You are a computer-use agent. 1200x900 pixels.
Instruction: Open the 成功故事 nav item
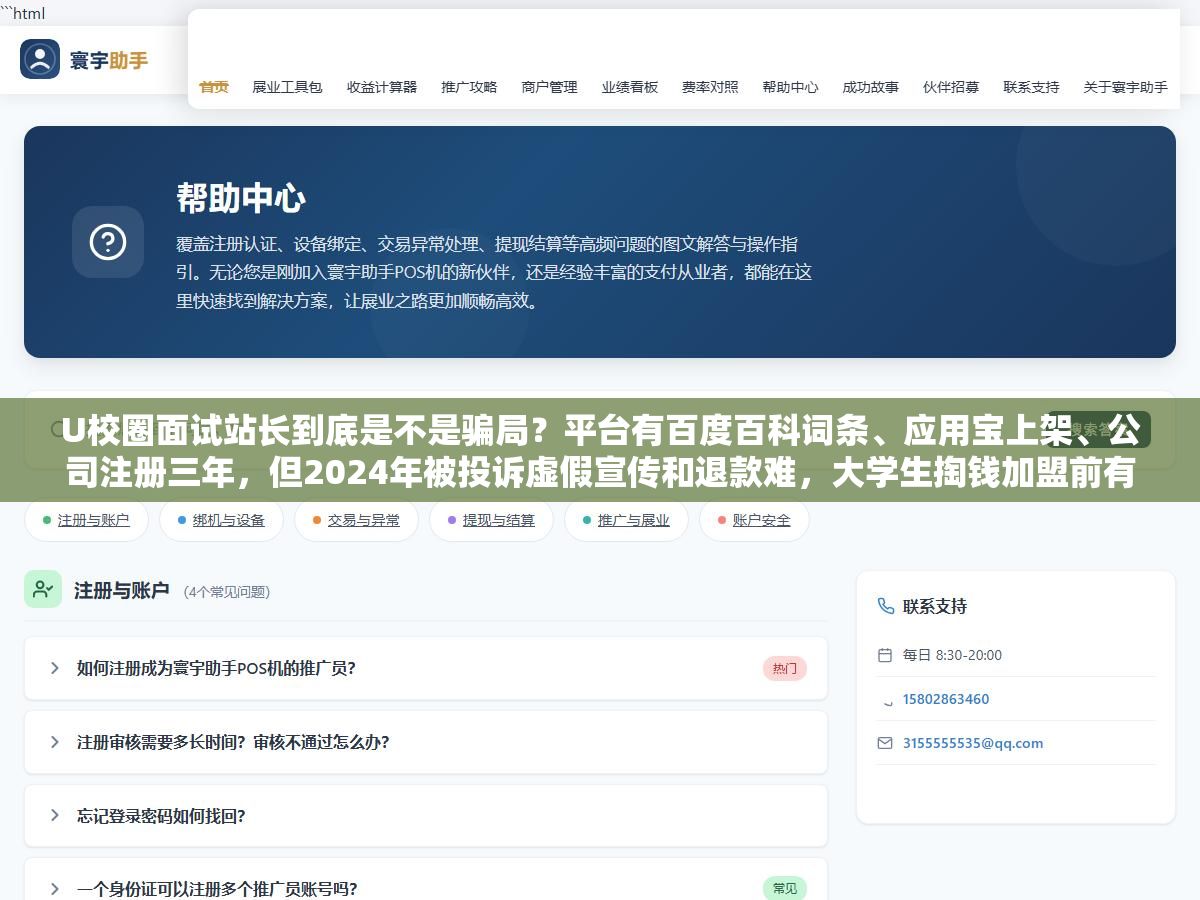[870, 87]
